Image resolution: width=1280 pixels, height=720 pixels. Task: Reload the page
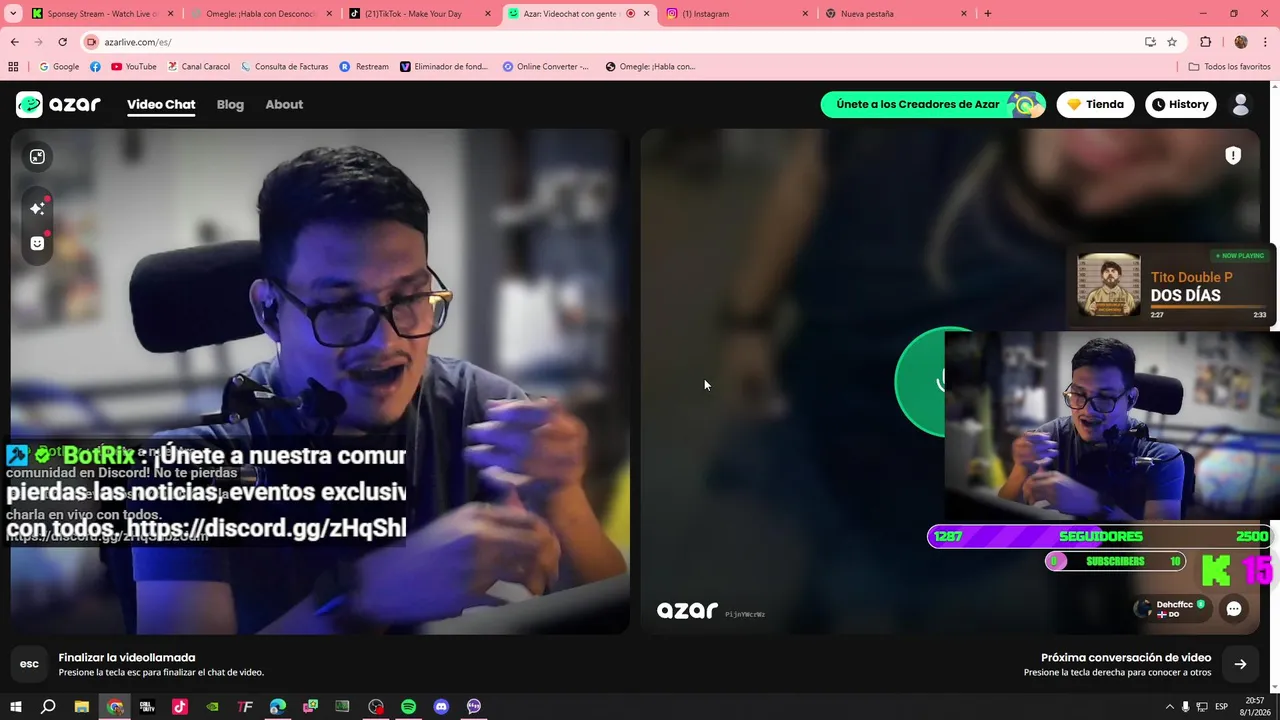tap(62, 42)
